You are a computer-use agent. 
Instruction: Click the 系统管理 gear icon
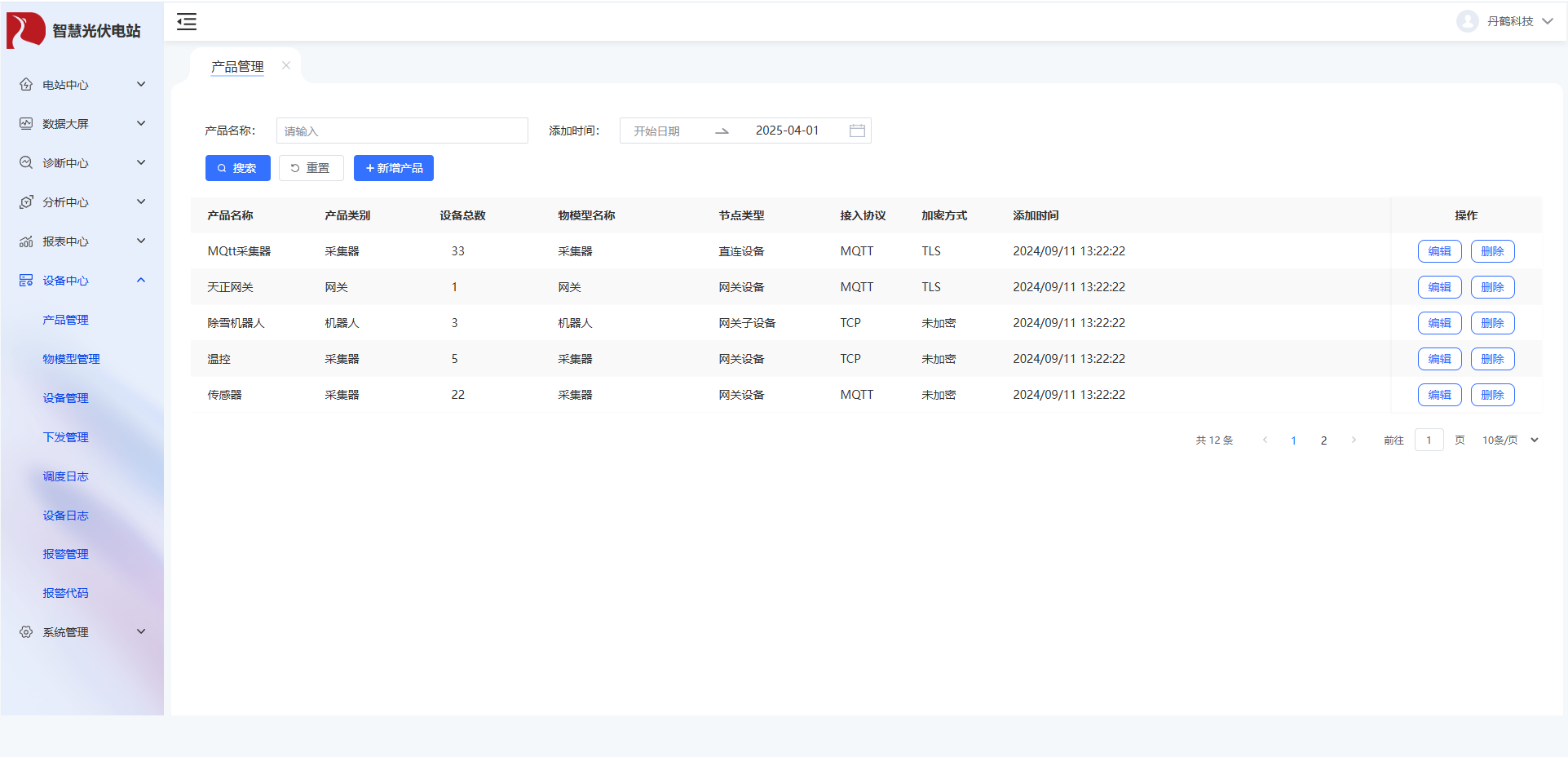pos(26,631)
